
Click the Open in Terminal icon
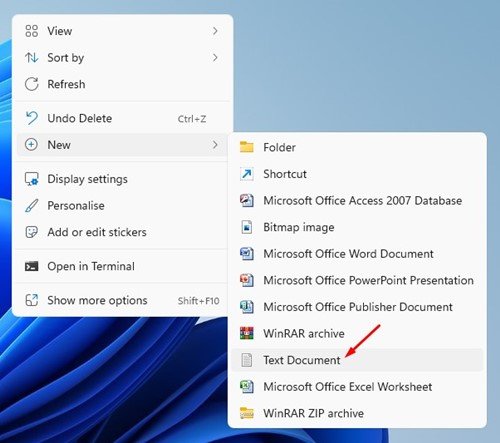coord(32,266)
